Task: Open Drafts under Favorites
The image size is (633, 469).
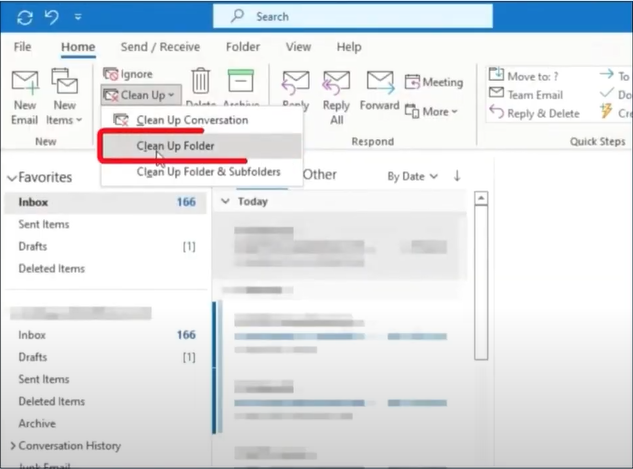Action: (33, 246)
